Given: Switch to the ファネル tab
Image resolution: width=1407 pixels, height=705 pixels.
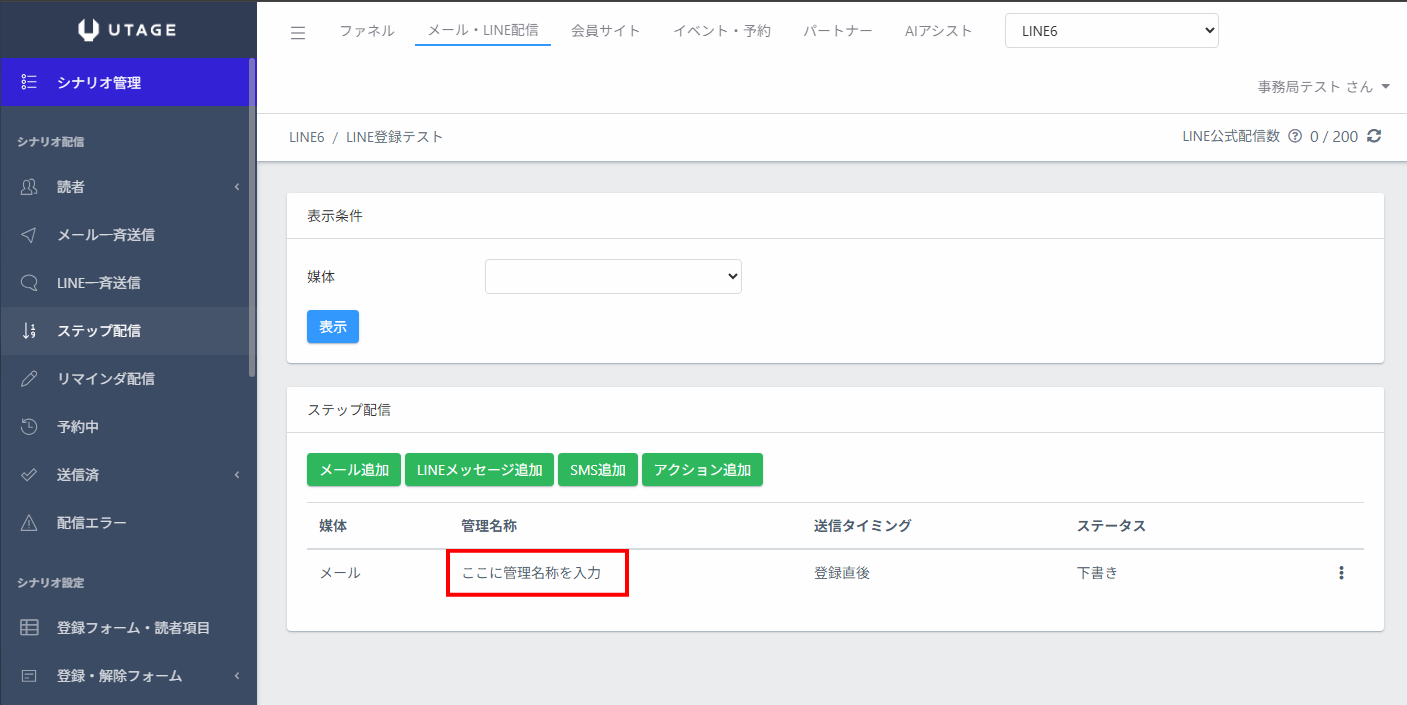Looking at the screenshot, I should click(367, 31).
